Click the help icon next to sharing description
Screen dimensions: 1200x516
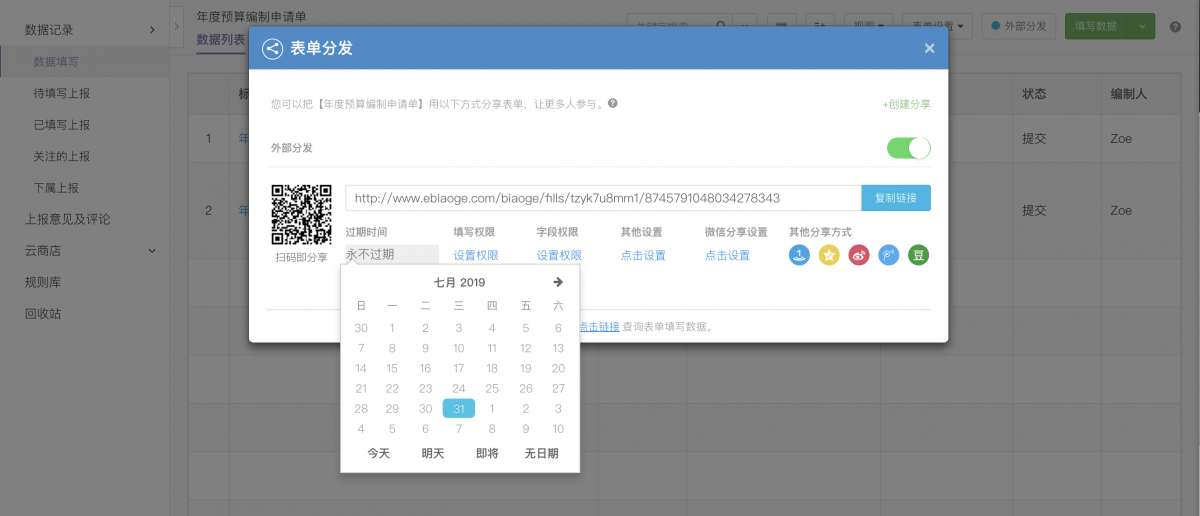(612, 102)
